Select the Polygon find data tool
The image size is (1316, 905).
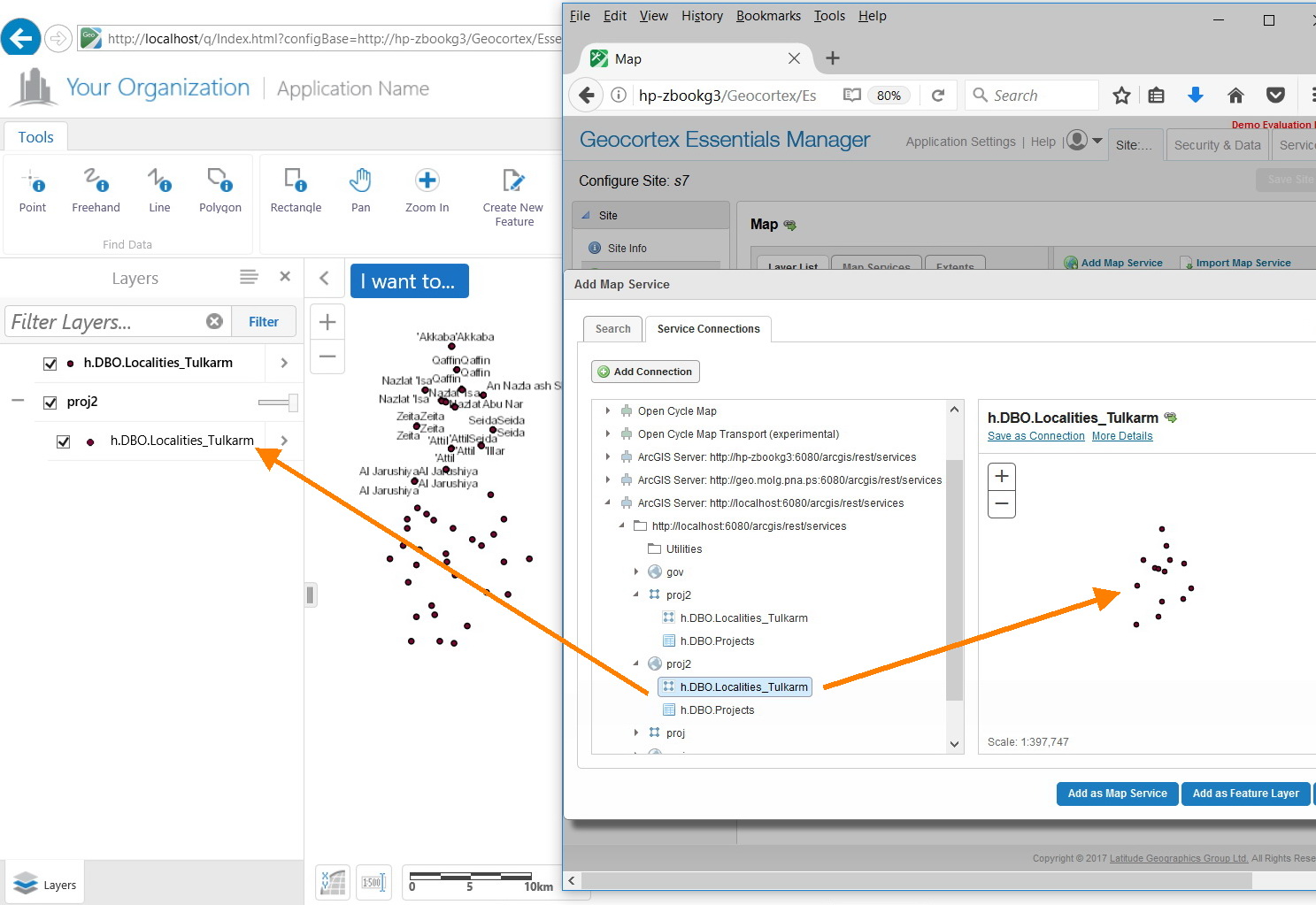point(220,190)
